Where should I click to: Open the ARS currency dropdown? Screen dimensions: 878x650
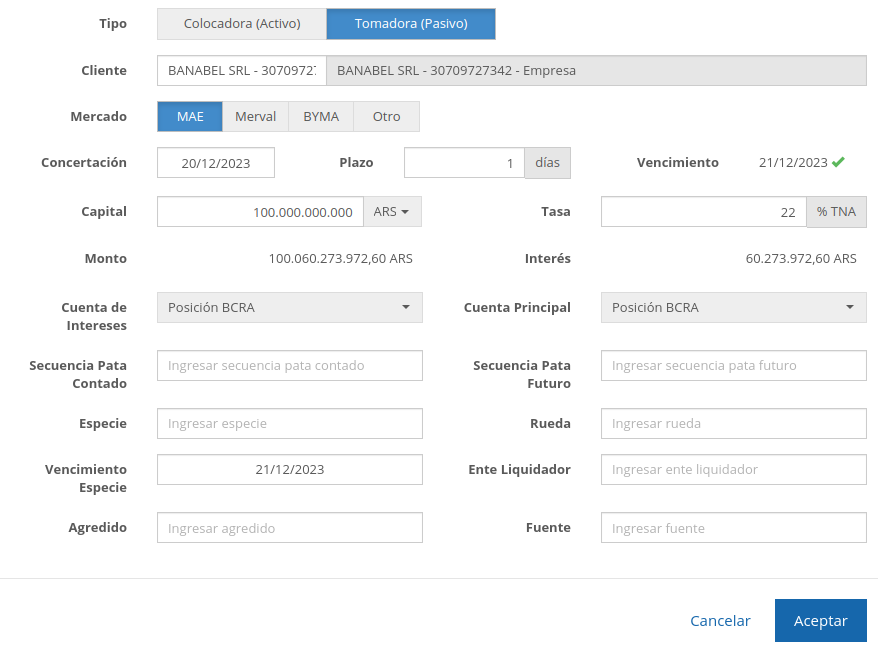(x=392, y=212)
